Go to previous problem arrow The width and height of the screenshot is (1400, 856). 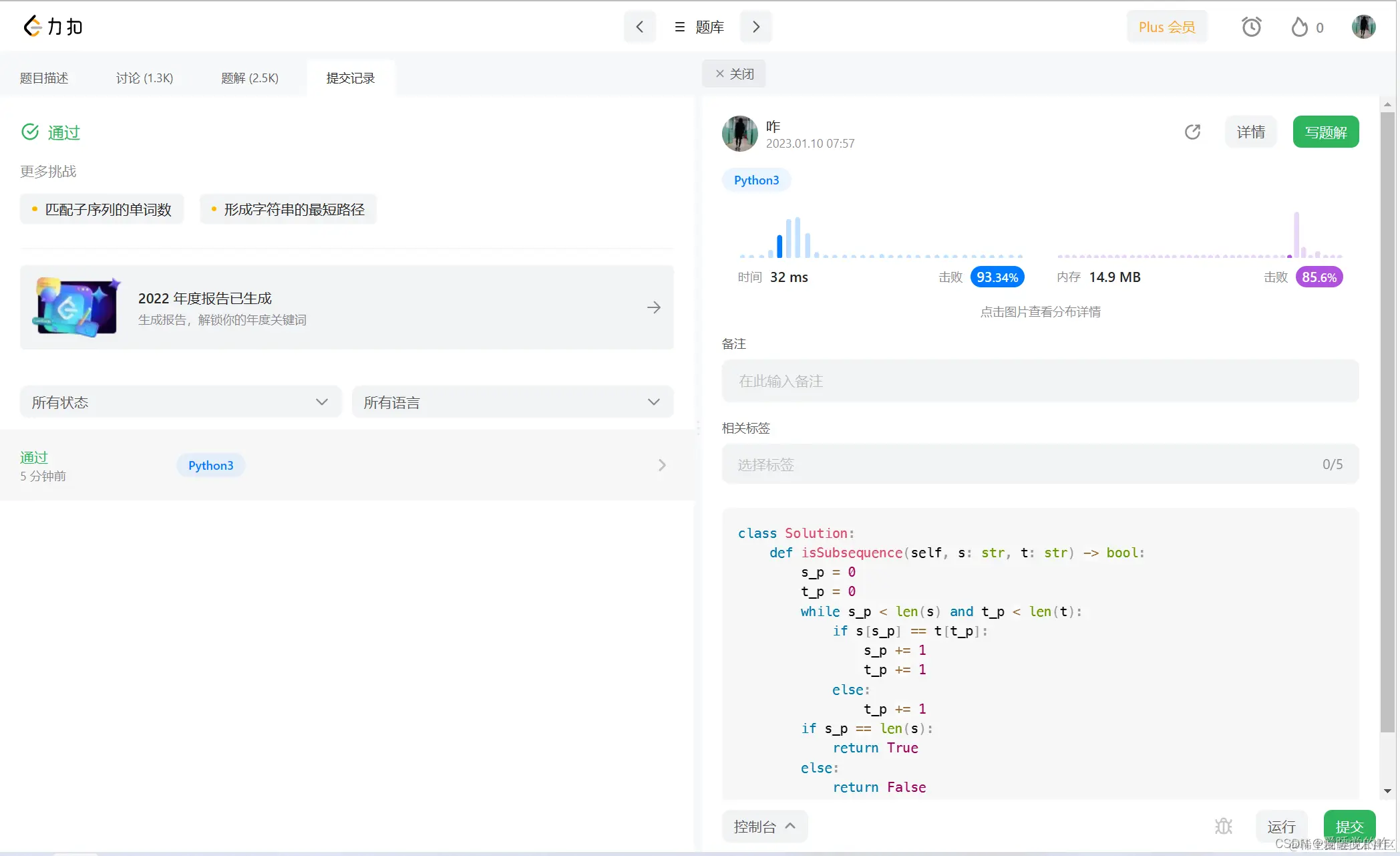[639, 27]
